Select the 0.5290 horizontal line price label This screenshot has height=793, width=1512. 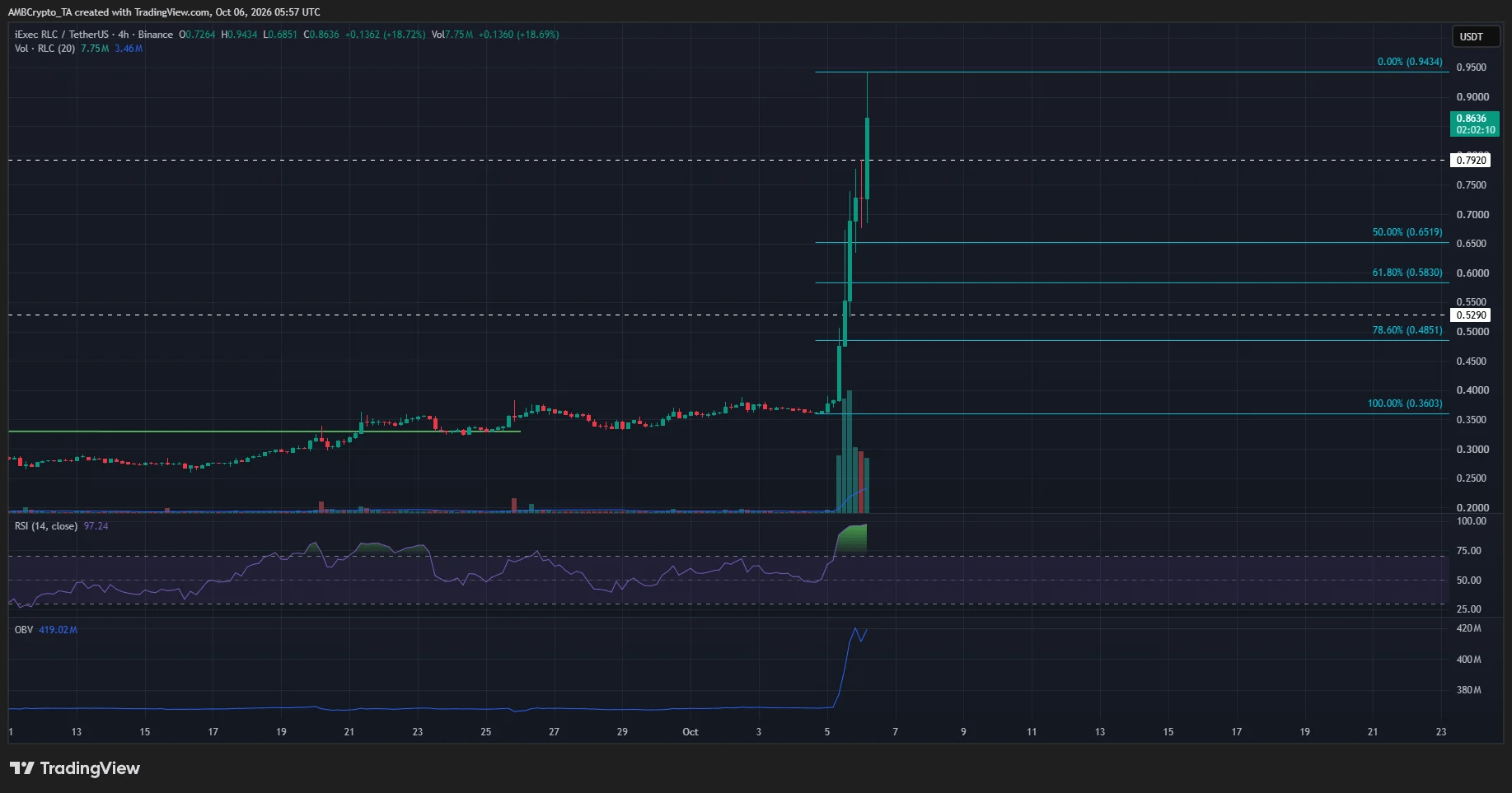pos(1471,315)
